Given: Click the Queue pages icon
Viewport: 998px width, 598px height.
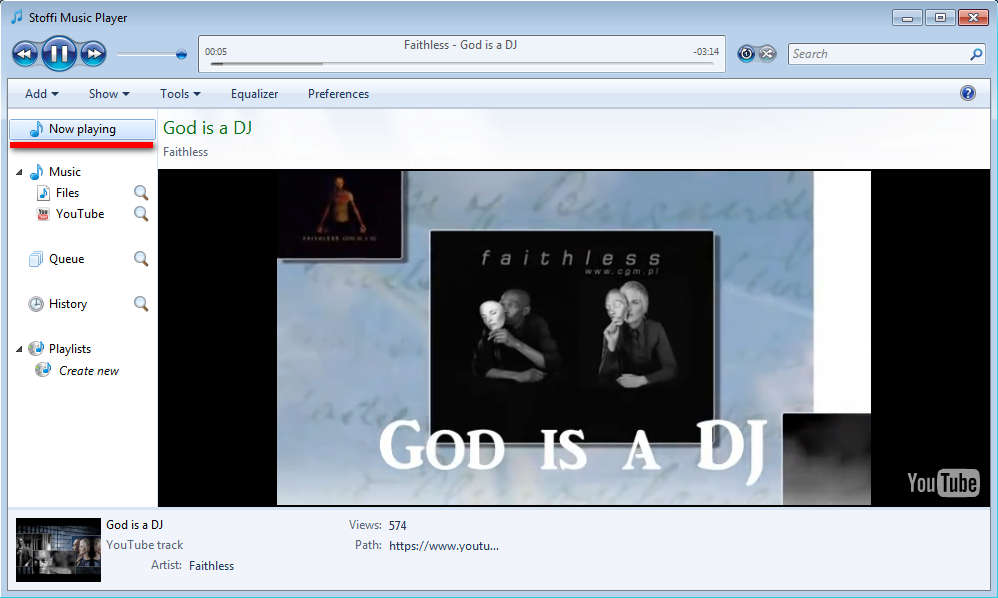Looking at the screenshot, I should click(36, 259).
